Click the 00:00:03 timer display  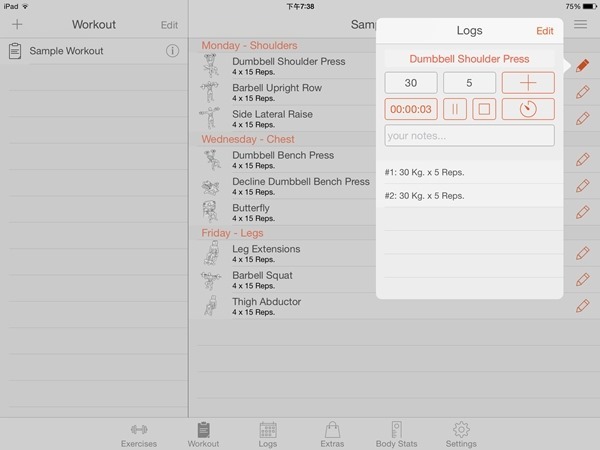pyautogui.click(x=411, y=109)
